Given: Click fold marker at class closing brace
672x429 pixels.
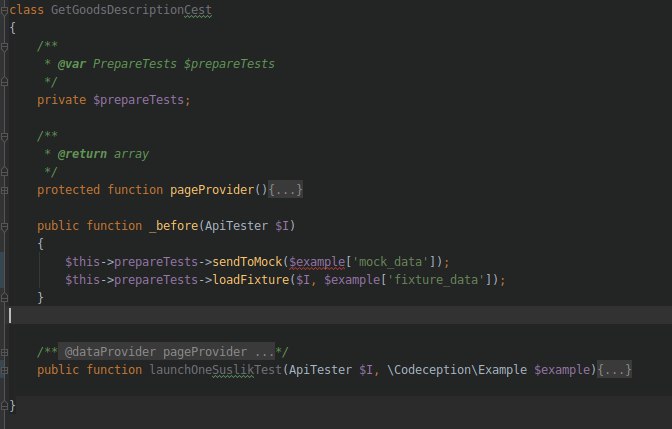Looking at the screenshot, I should pos(4,405).
